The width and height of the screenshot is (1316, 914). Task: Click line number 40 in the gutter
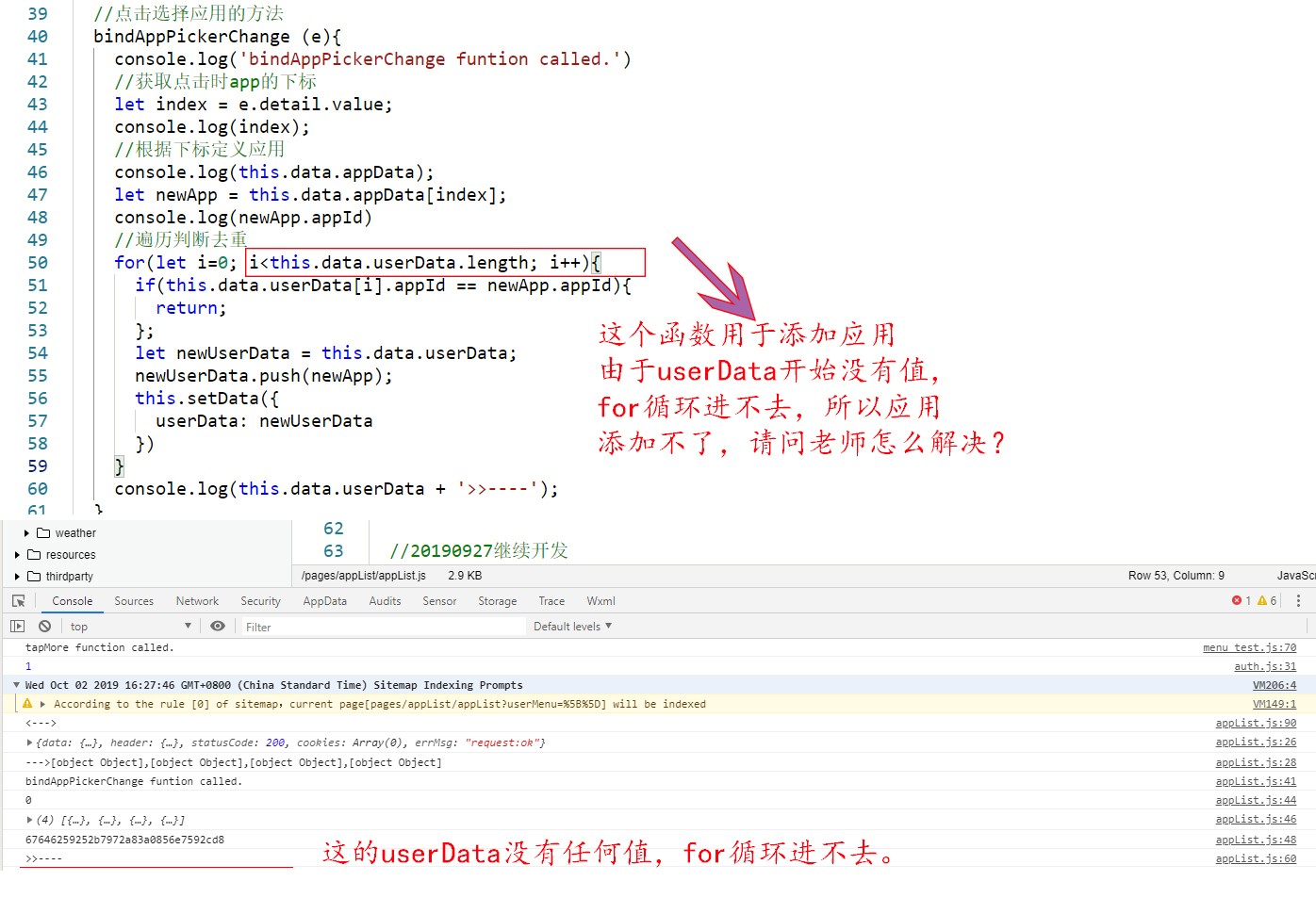tap(38, 36)
